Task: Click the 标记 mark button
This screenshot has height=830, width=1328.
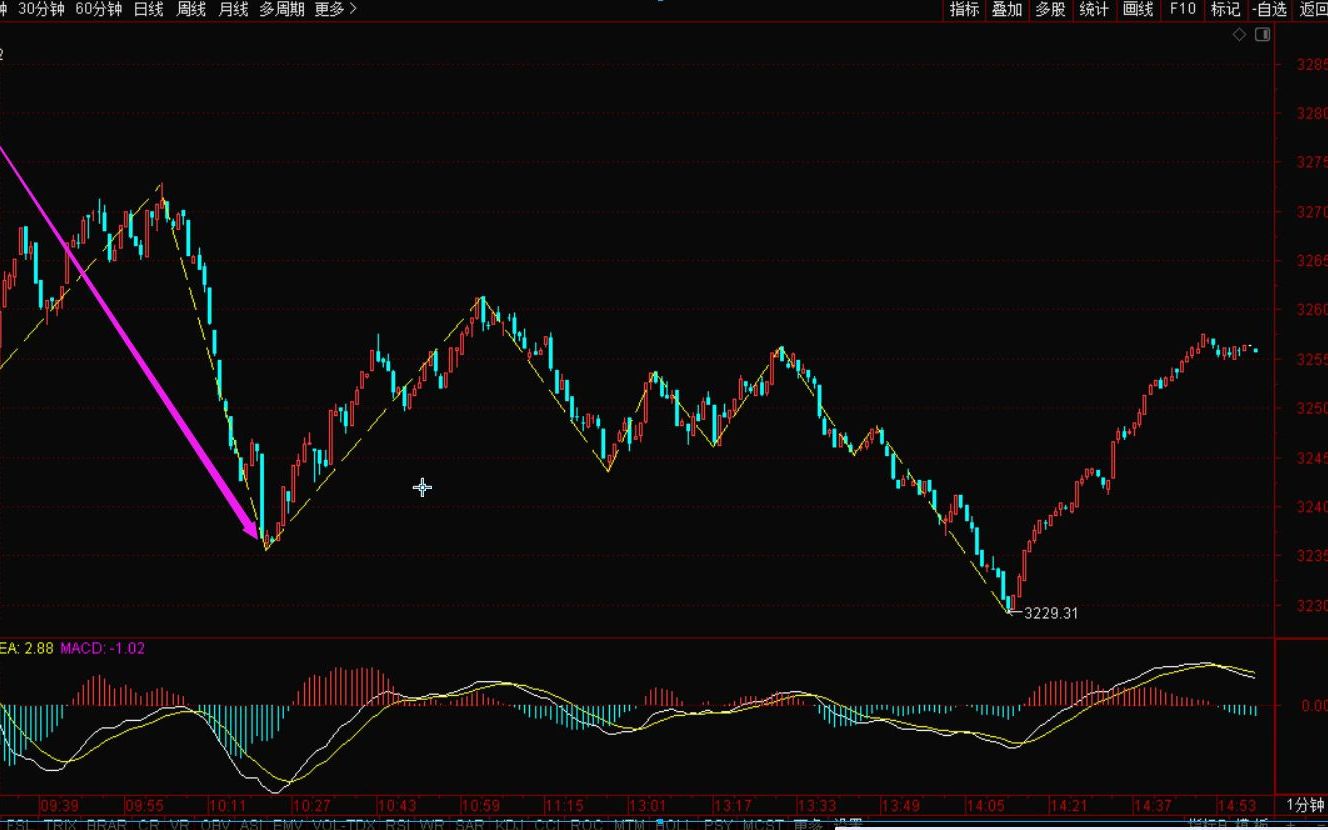Action: [1225, 9]
